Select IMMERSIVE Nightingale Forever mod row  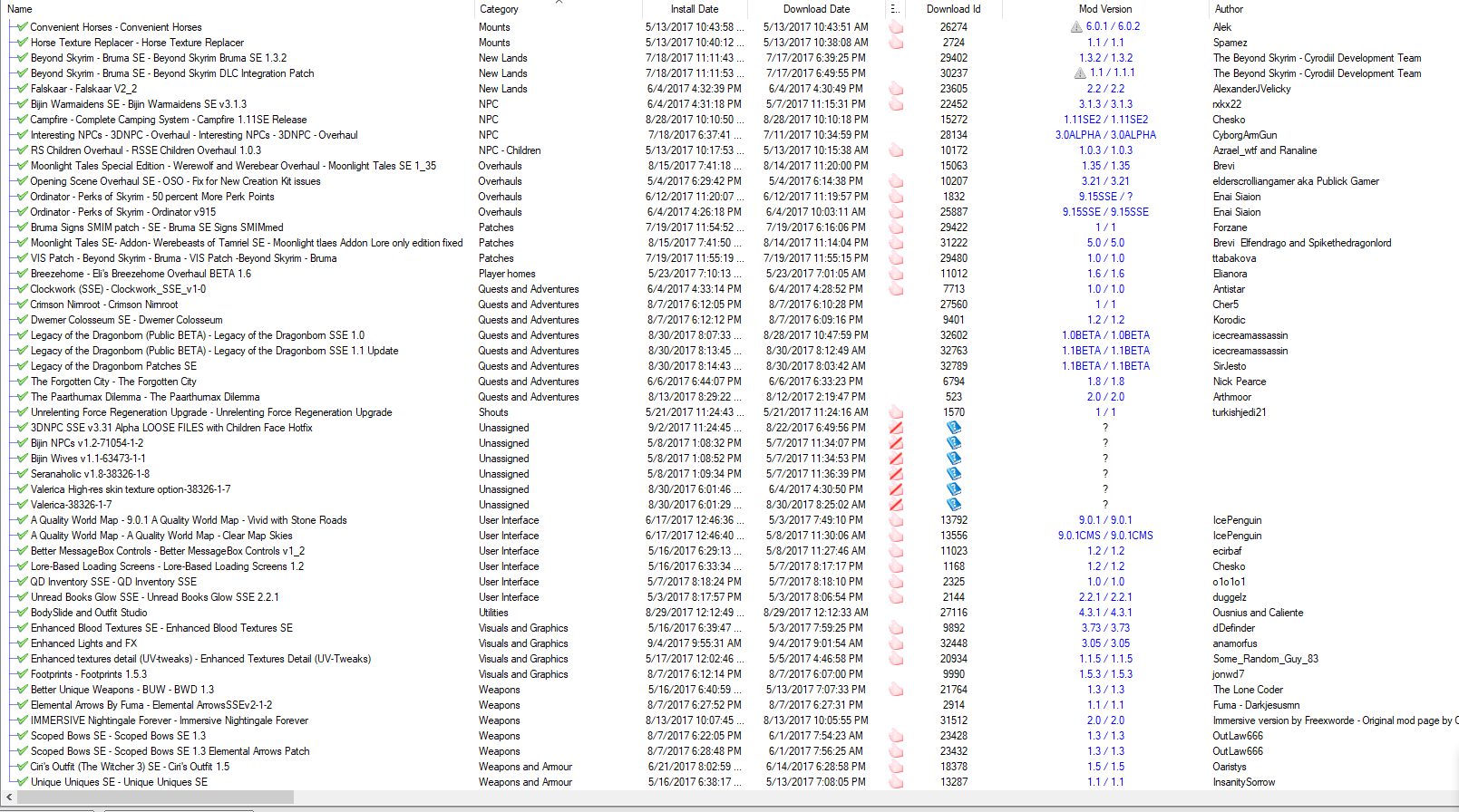(729, 720)
